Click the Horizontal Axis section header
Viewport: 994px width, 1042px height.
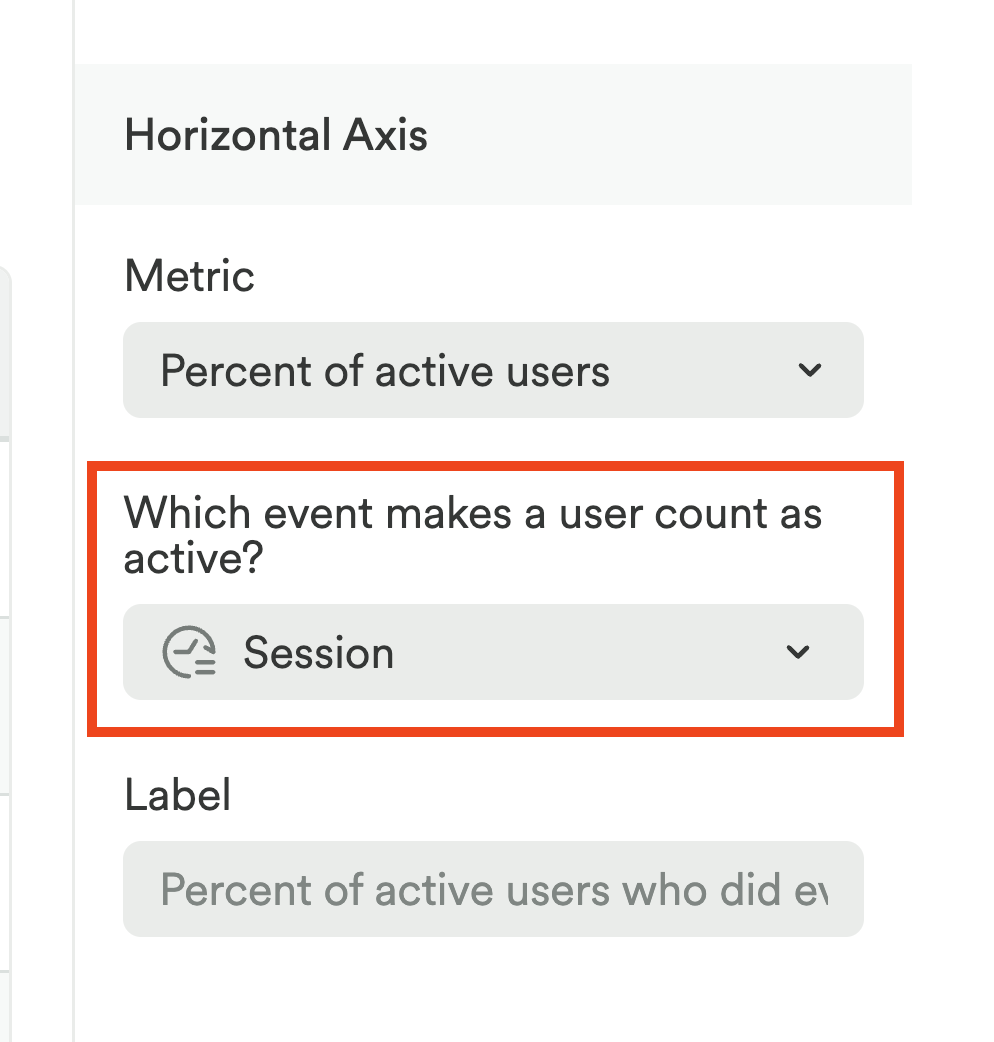click(276, 135)
